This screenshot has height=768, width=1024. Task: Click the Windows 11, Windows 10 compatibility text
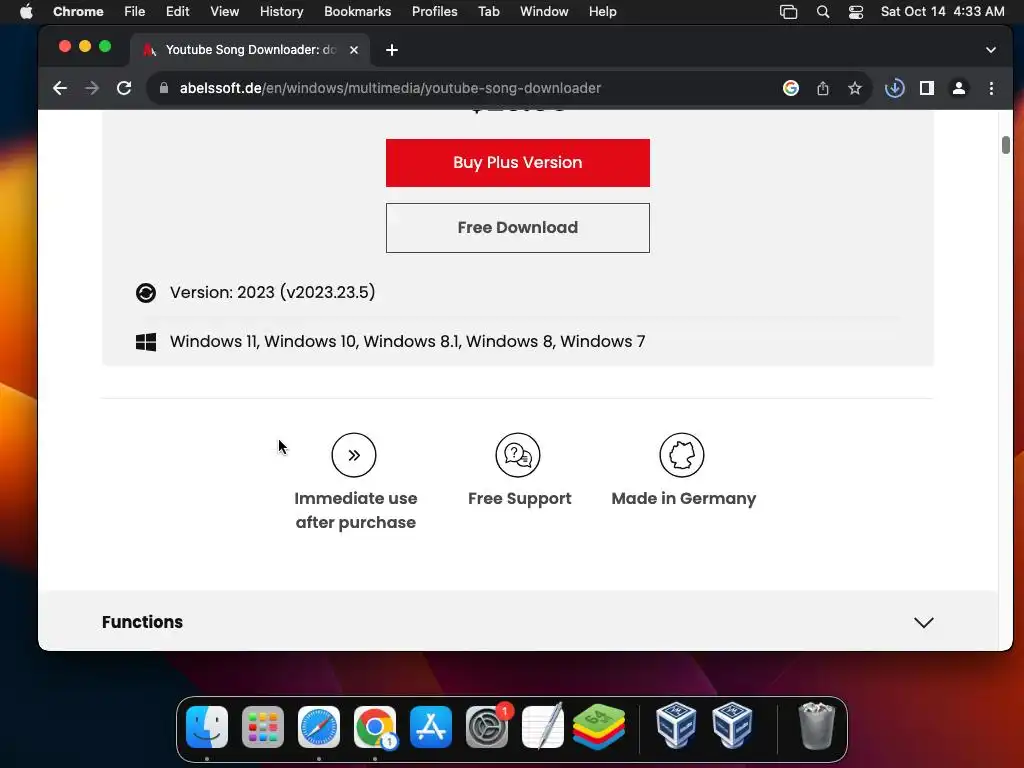click(408, 342)
